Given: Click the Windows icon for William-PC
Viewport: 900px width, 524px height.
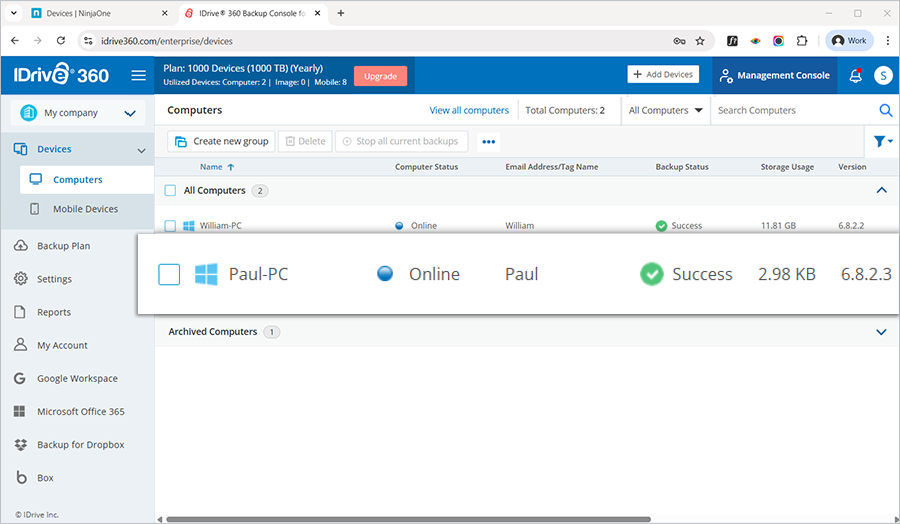Looking at the screenshot, I should [188, 226].
